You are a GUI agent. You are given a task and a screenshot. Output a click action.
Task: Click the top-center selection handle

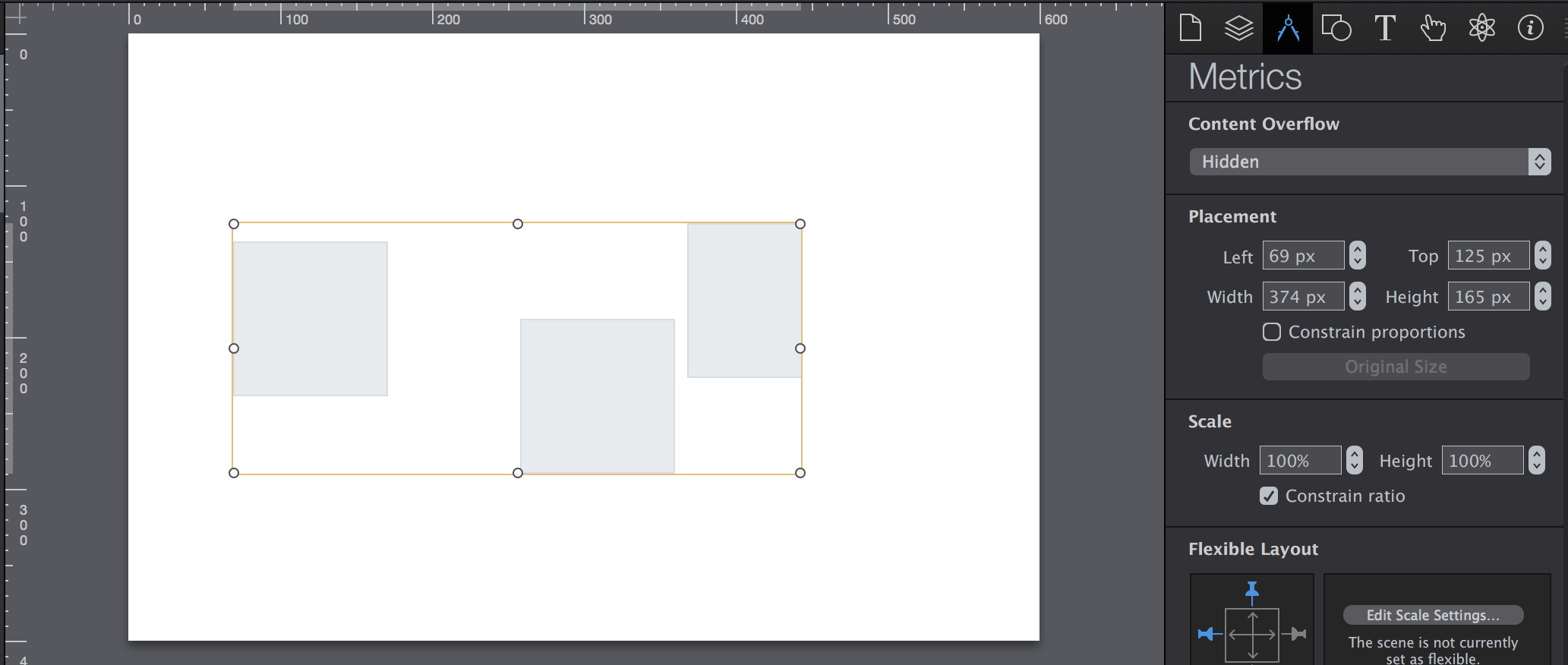coord(518,224)
